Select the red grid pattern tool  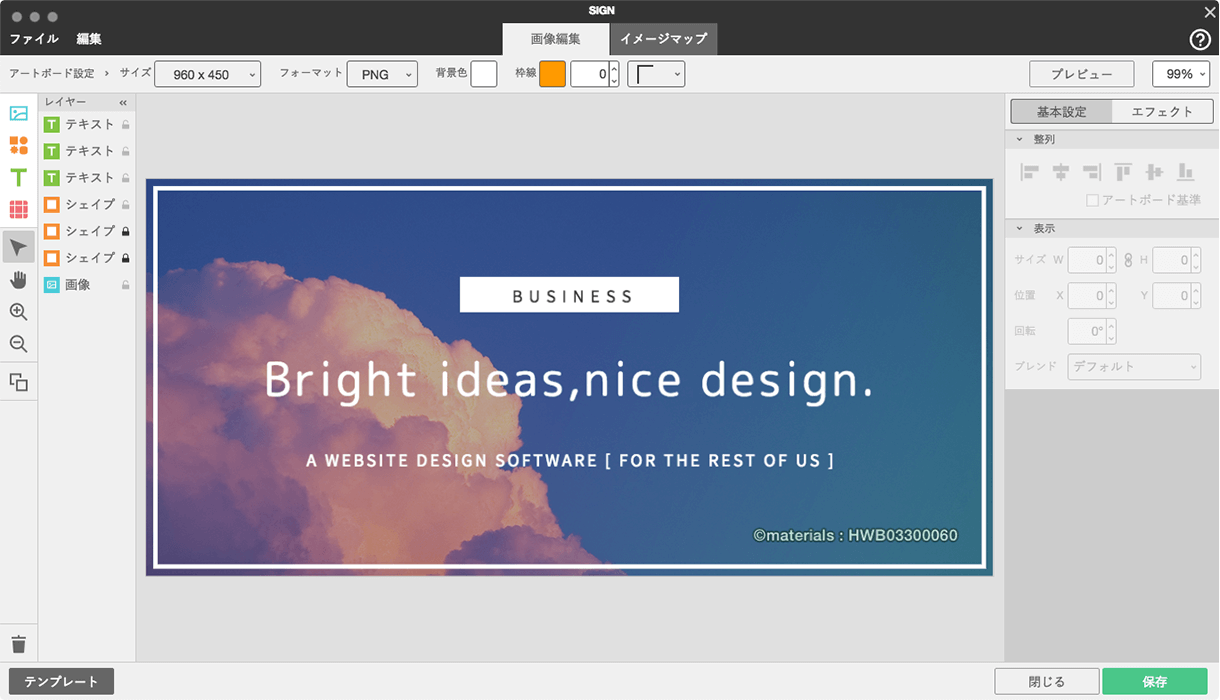[x=18, y=209]
